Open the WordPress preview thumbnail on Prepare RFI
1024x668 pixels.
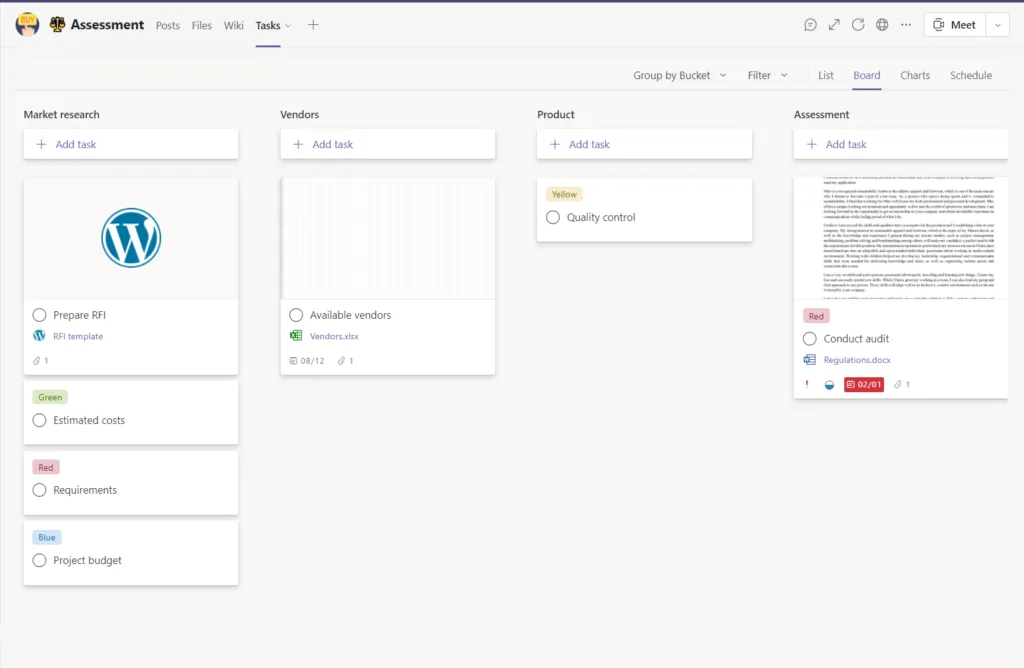click(131, 238)
